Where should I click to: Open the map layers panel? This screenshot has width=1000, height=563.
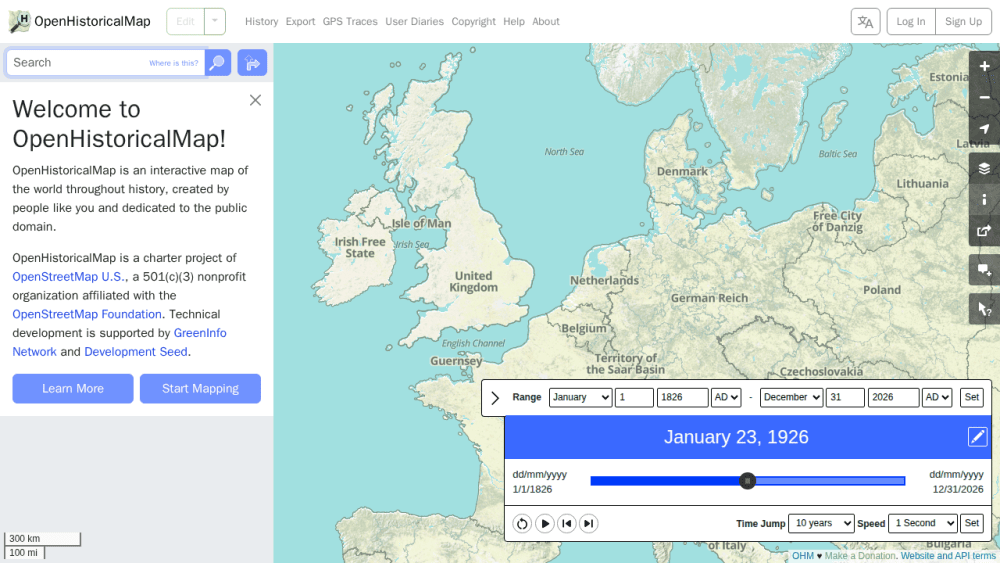pyautogui.click(x=984, y=168)
